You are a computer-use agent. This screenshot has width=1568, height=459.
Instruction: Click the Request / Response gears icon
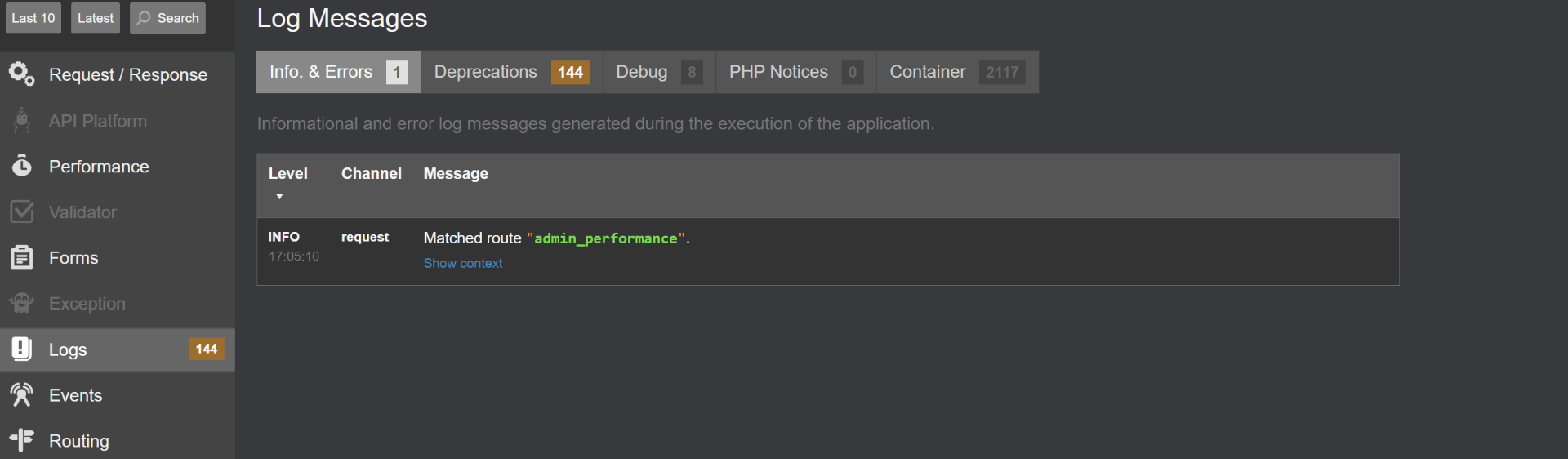[x=22, y=74]
